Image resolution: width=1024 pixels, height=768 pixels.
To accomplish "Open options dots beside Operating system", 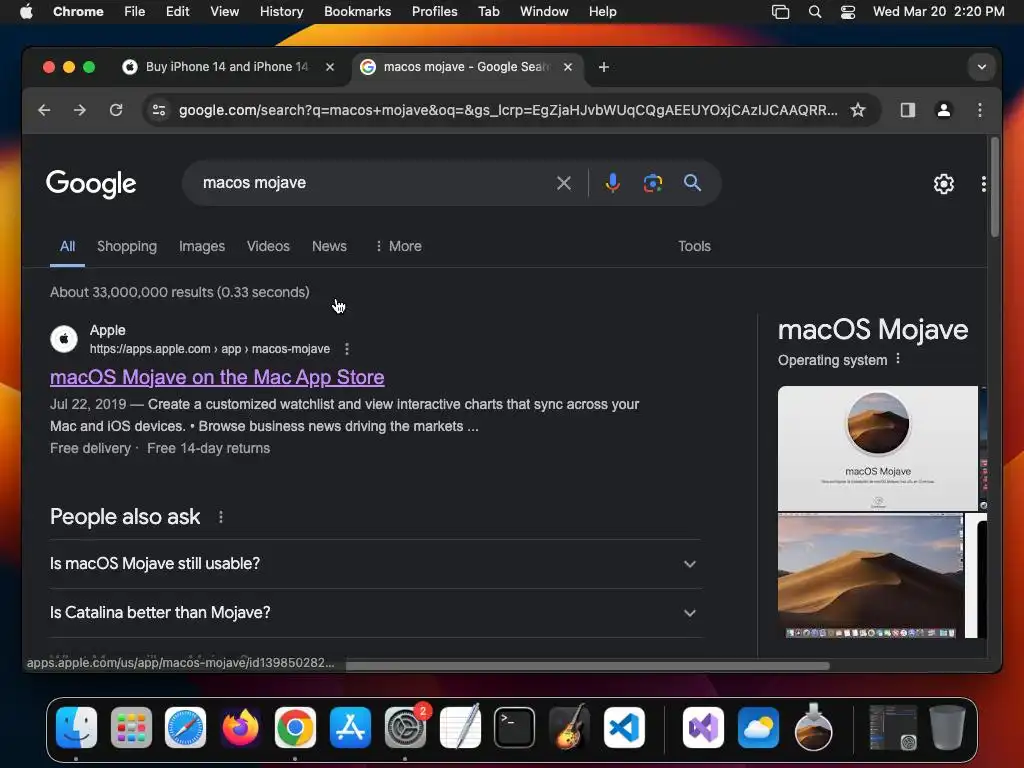I will tap(898, 359).
